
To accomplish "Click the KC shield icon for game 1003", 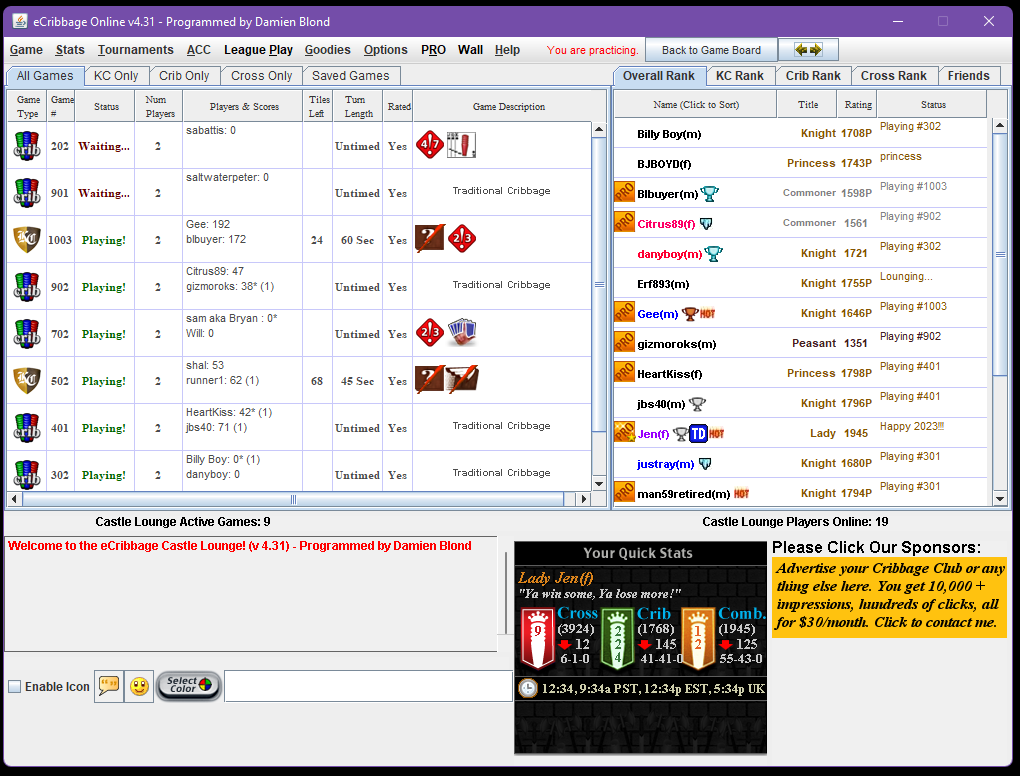I will coord(27,240).
